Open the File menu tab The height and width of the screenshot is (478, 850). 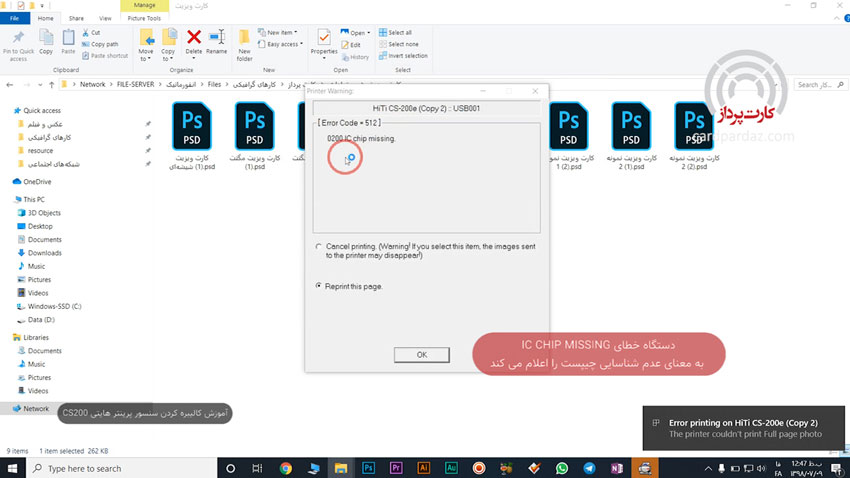15,18
